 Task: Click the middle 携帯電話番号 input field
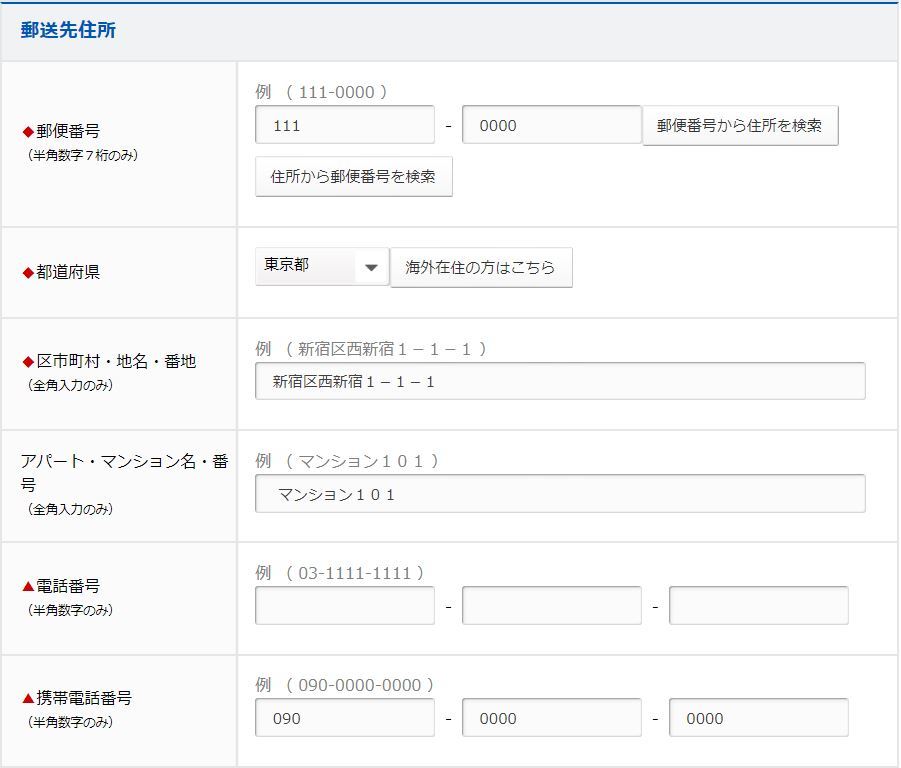click(551, 718)
